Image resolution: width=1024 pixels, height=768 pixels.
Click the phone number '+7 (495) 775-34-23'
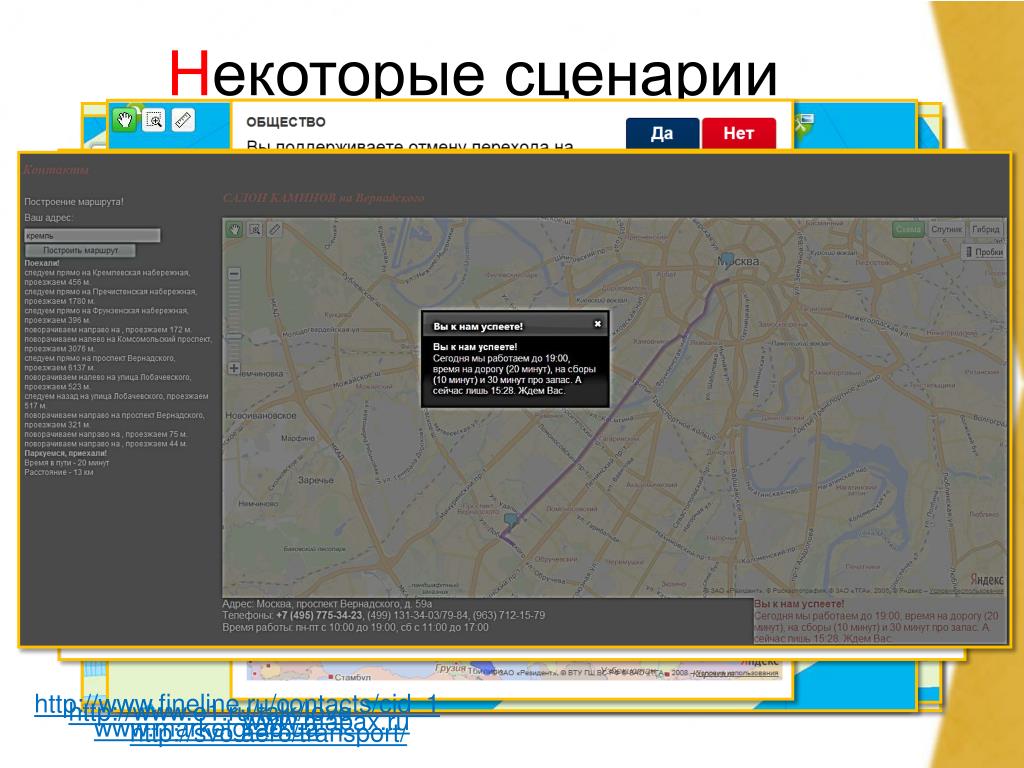point(319,615)
